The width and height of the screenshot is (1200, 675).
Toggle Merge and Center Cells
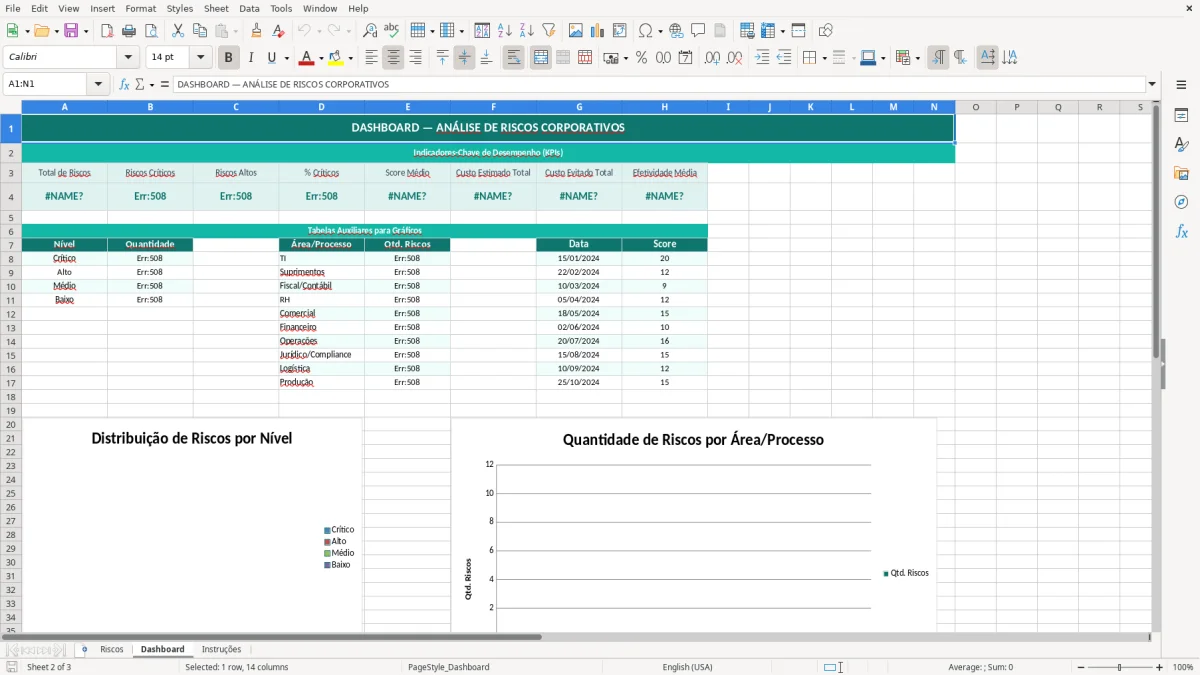point(540,58)
